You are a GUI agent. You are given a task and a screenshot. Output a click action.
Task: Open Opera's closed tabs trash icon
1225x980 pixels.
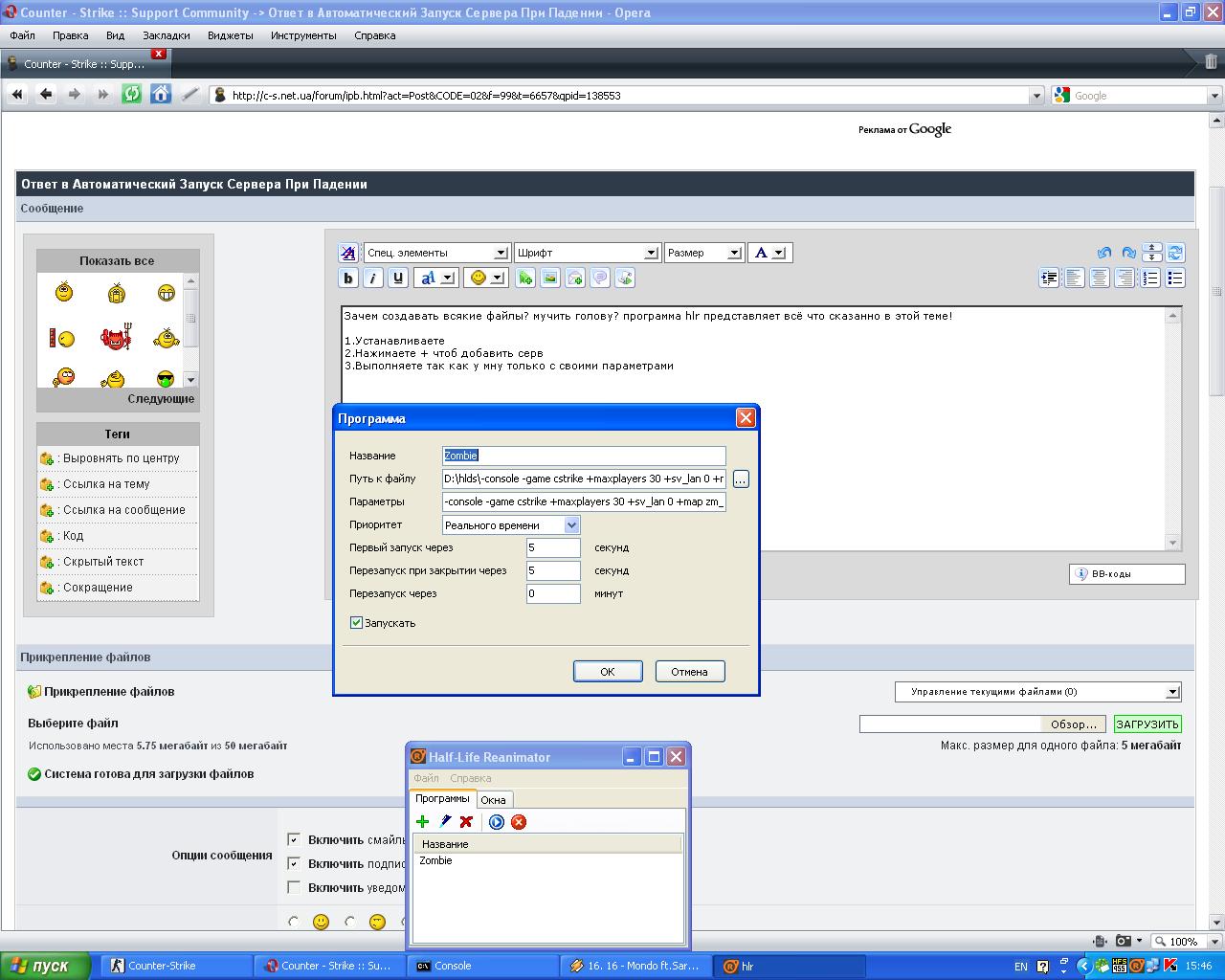coord(1211,62)
